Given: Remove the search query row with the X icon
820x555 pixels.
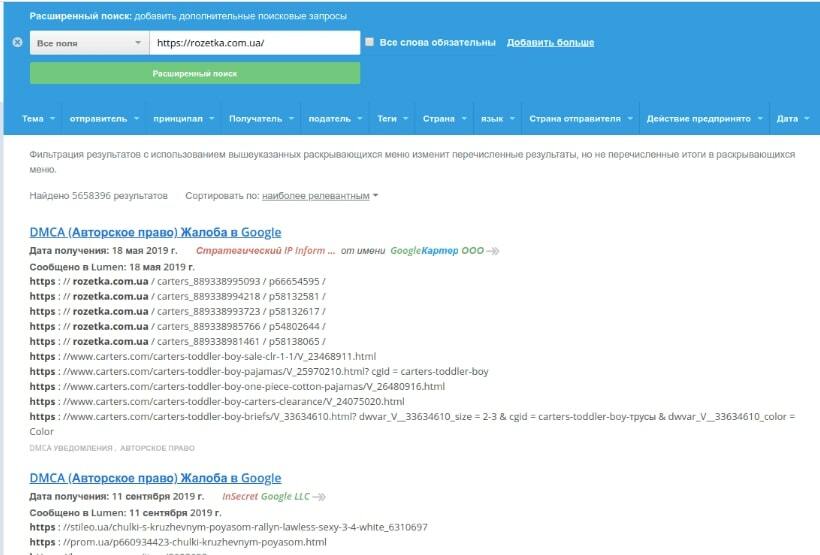Looking at the screenshot, I should pos(17,42).
